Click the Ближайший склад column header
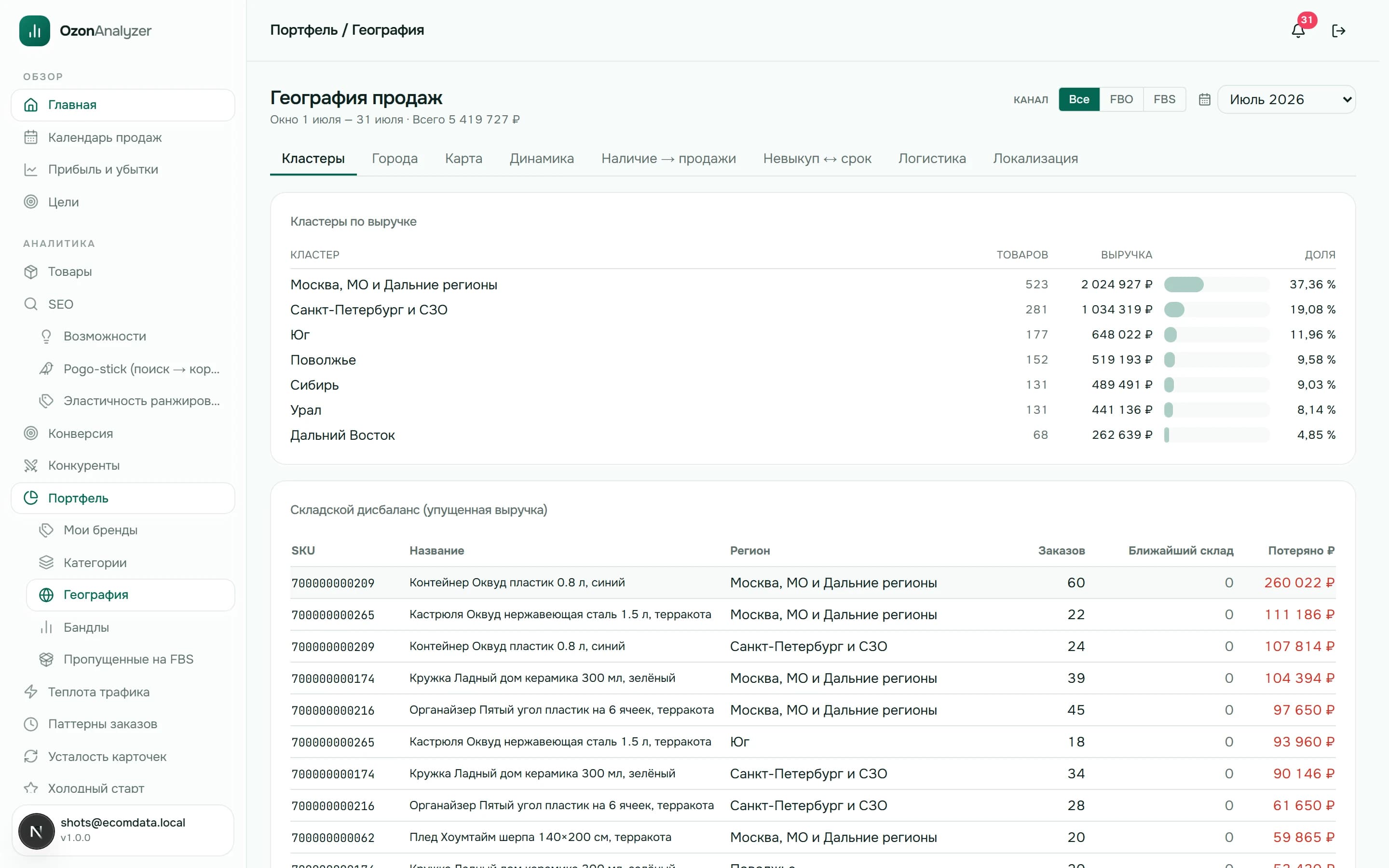The image size is (1389, 868). pyautogui.click(x=1181, y=551)
